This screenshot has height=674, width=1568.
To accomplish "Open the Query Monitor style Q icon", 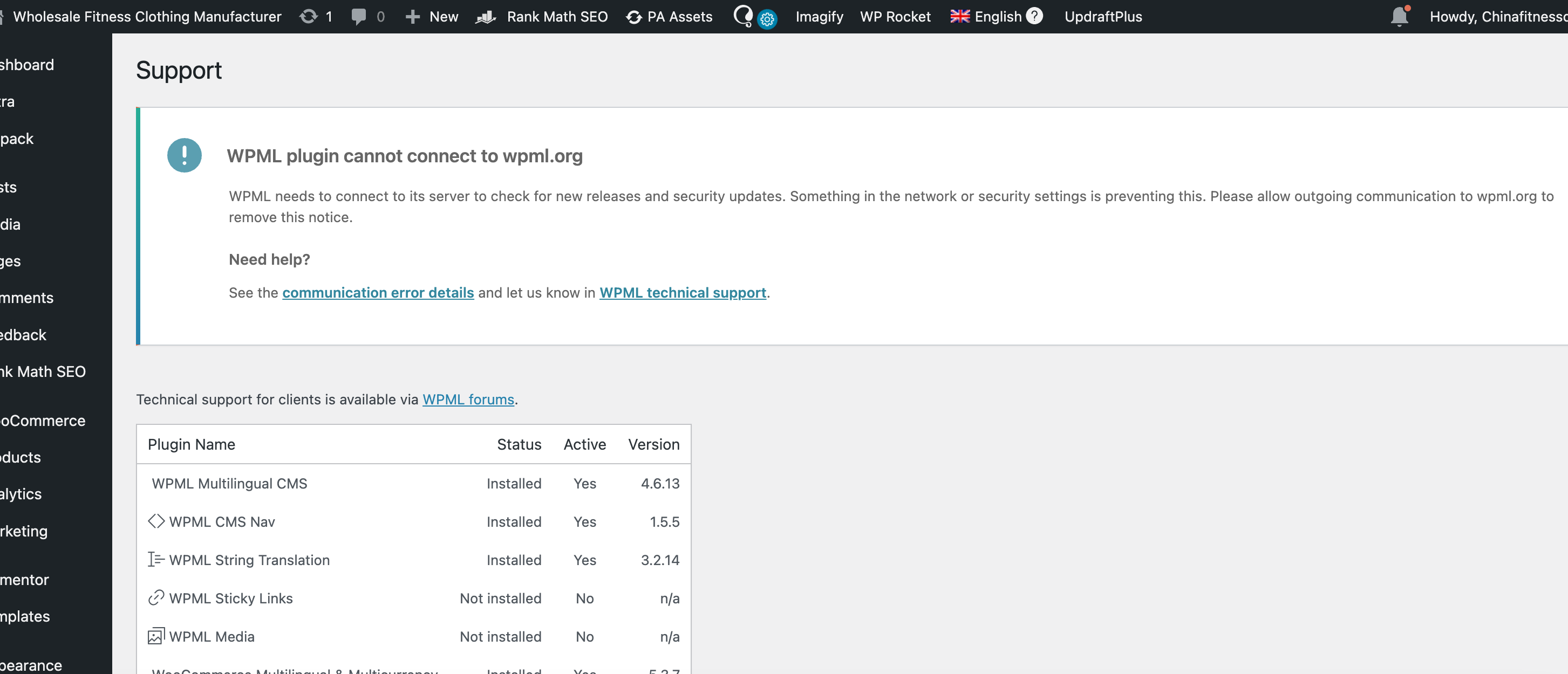I will point(743,15).
